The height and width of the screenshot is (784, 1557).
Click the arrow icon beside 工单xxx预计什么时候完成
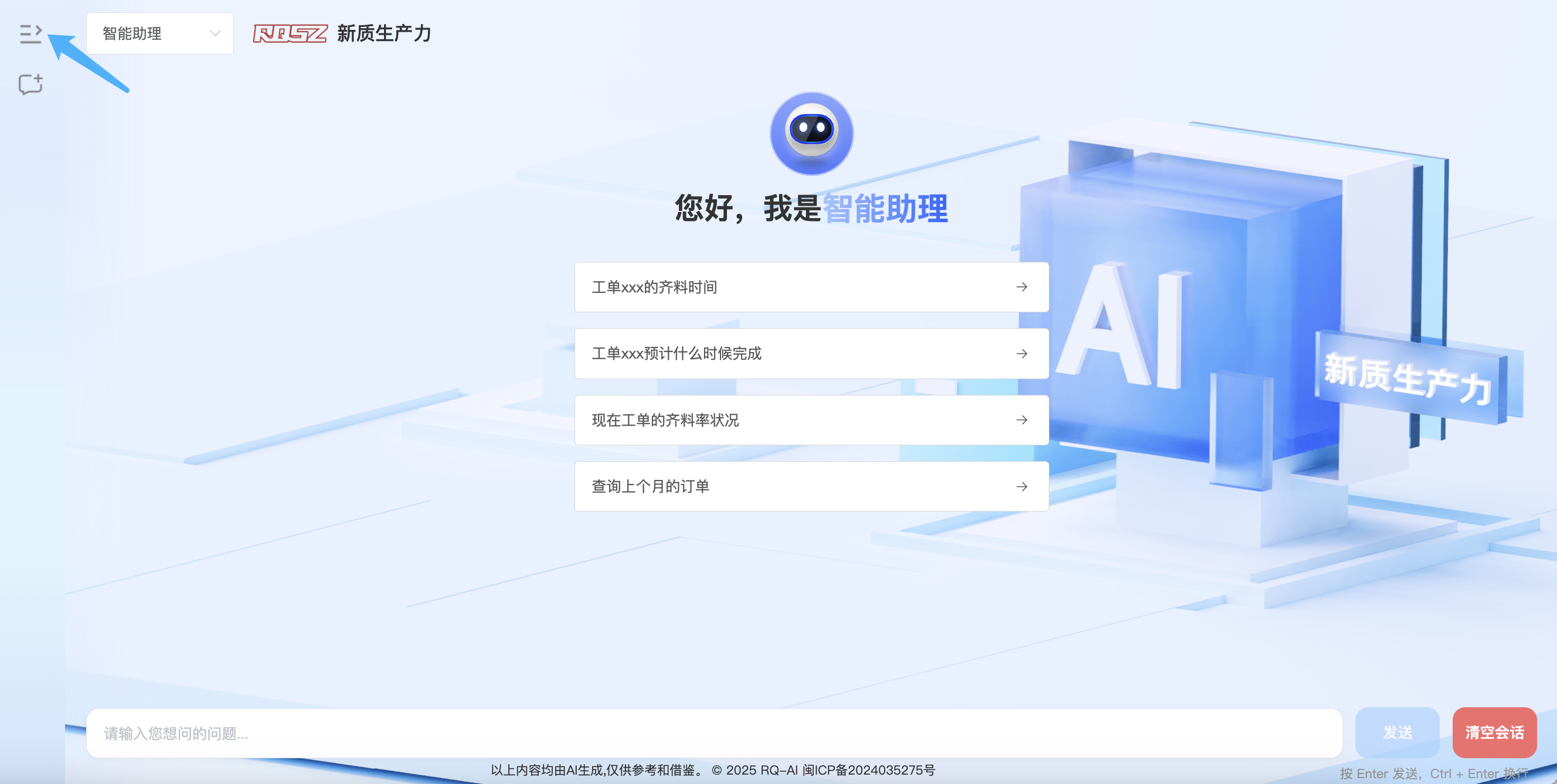(x=1021, y=353)
